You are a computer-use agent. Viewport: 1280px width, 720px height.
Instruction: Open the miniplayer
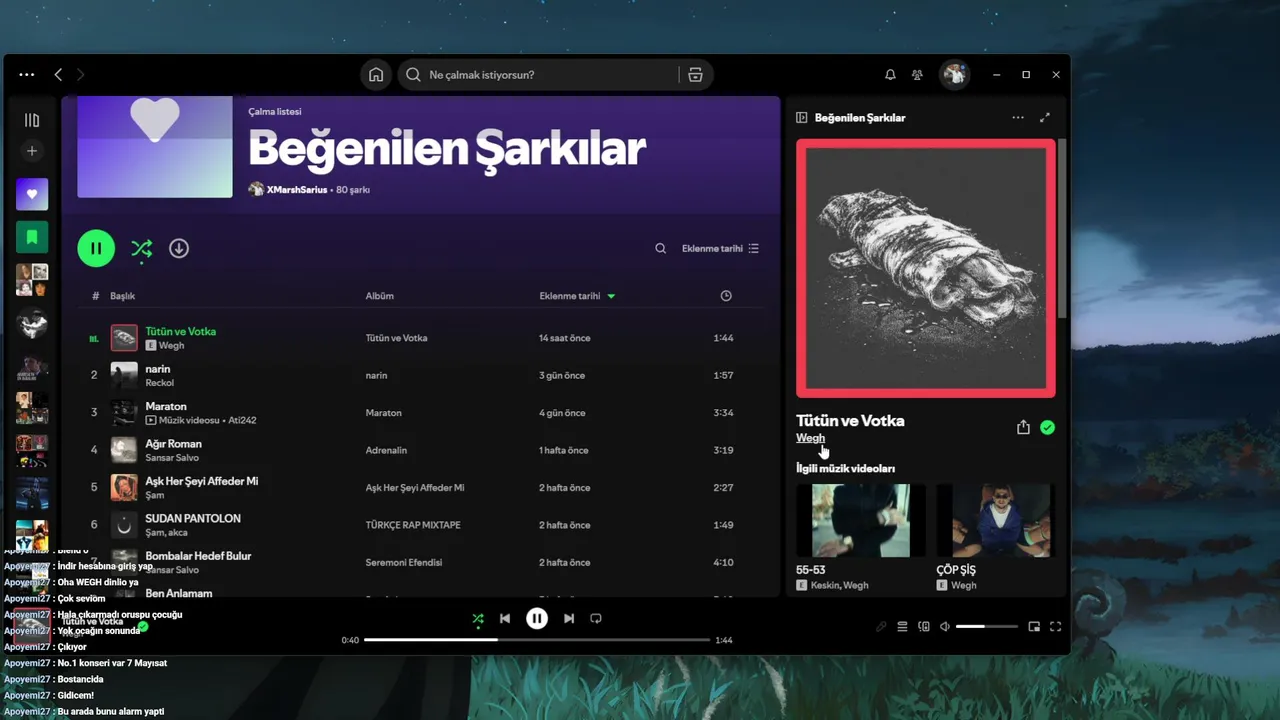[x=1034, y=627]
